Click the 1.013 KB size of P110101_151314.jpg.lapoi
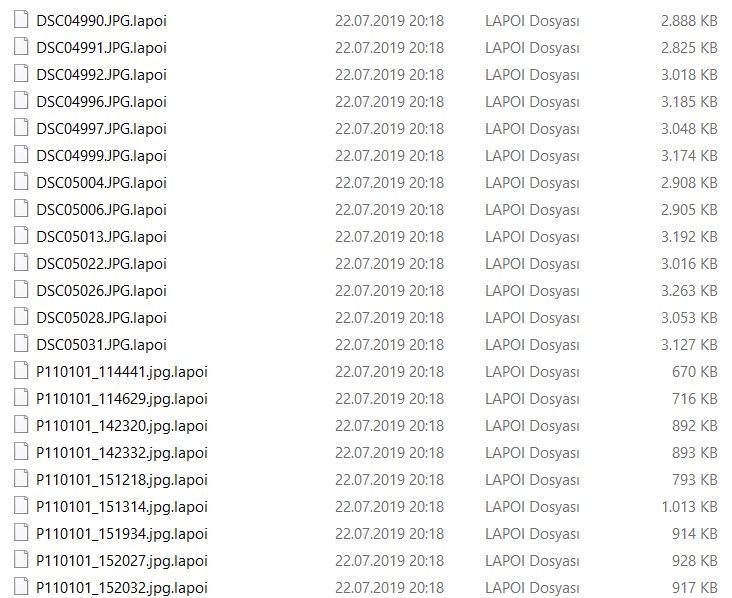Screen dimensions: 732x598 tap(689, 507)
